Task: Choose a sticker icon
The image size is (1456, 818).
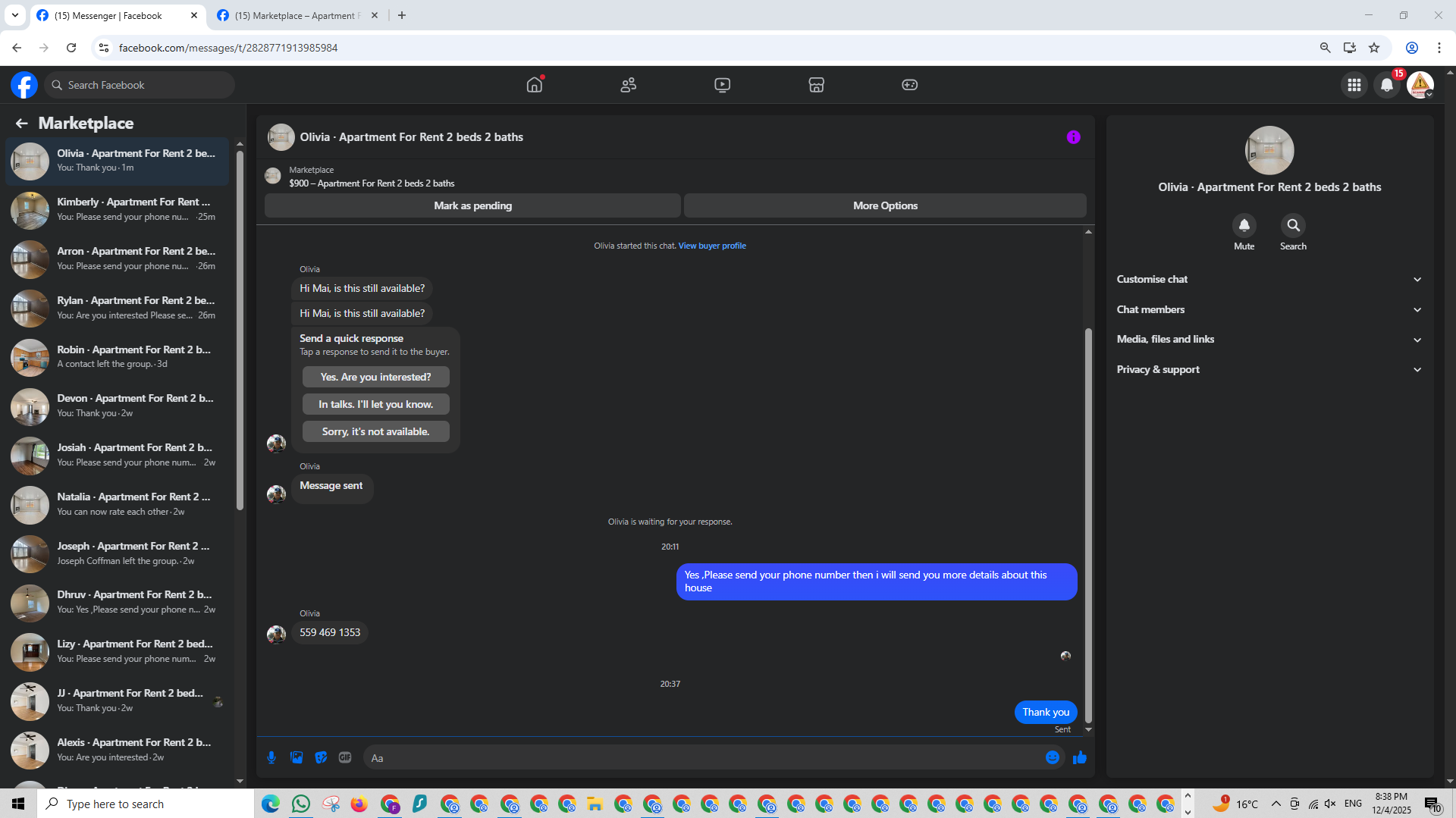Action: point(321,757)
